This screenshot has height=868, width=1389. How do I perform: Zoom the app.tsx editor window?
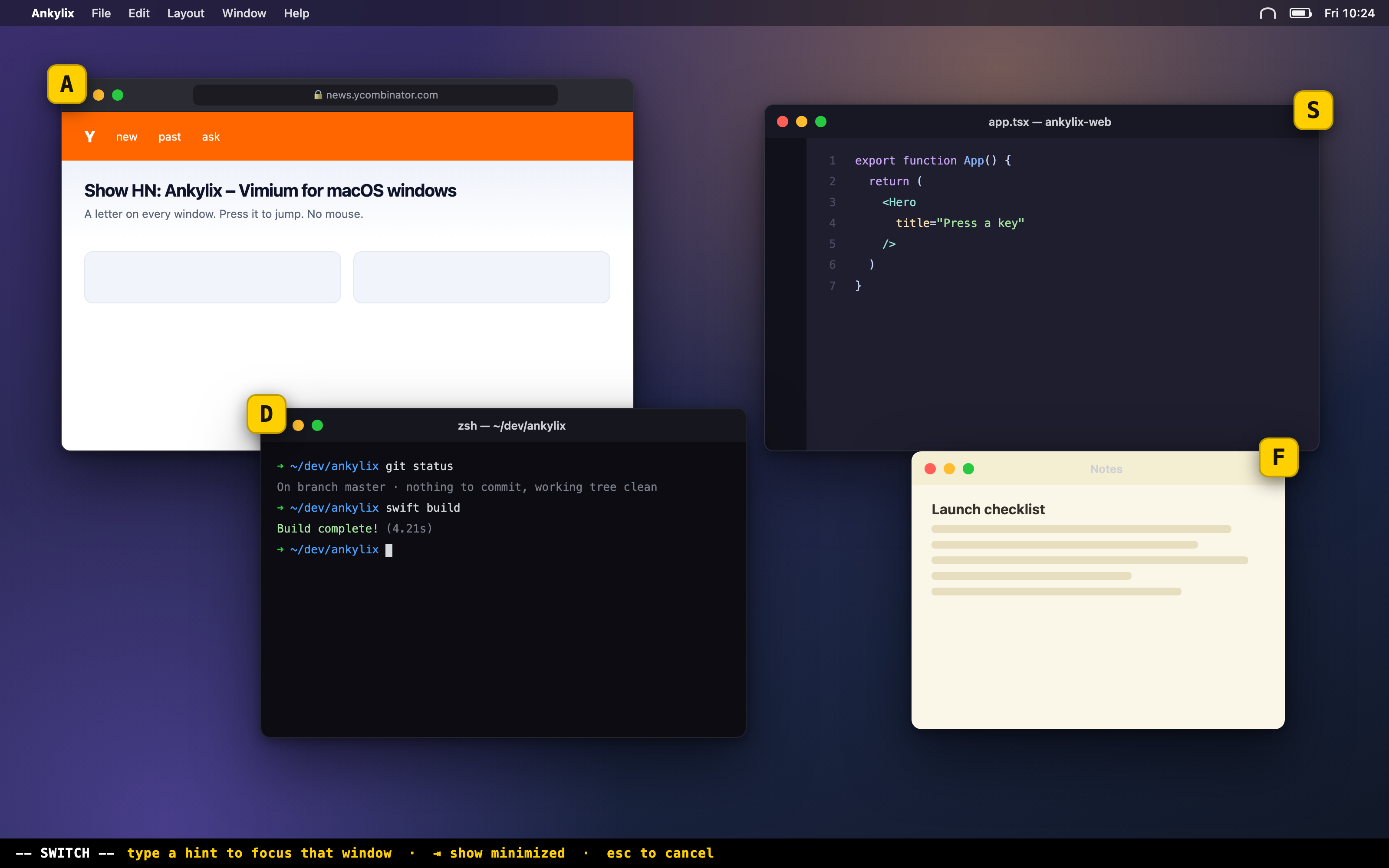click(x=821, y=122)
